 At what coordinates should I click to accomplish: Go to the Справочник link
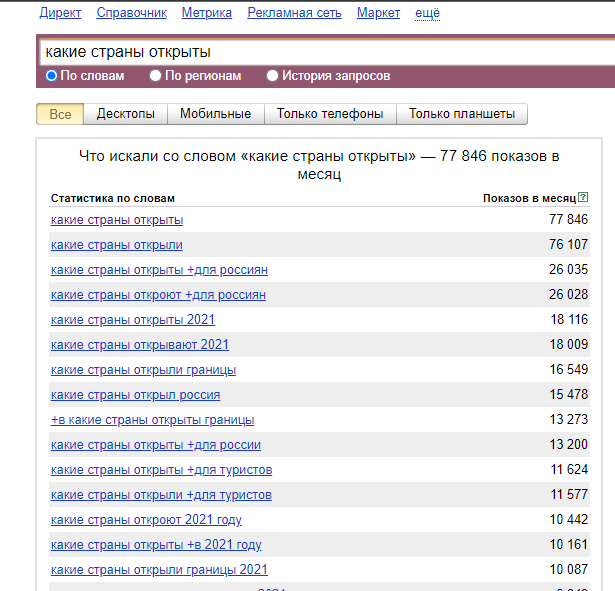point(131,13)
